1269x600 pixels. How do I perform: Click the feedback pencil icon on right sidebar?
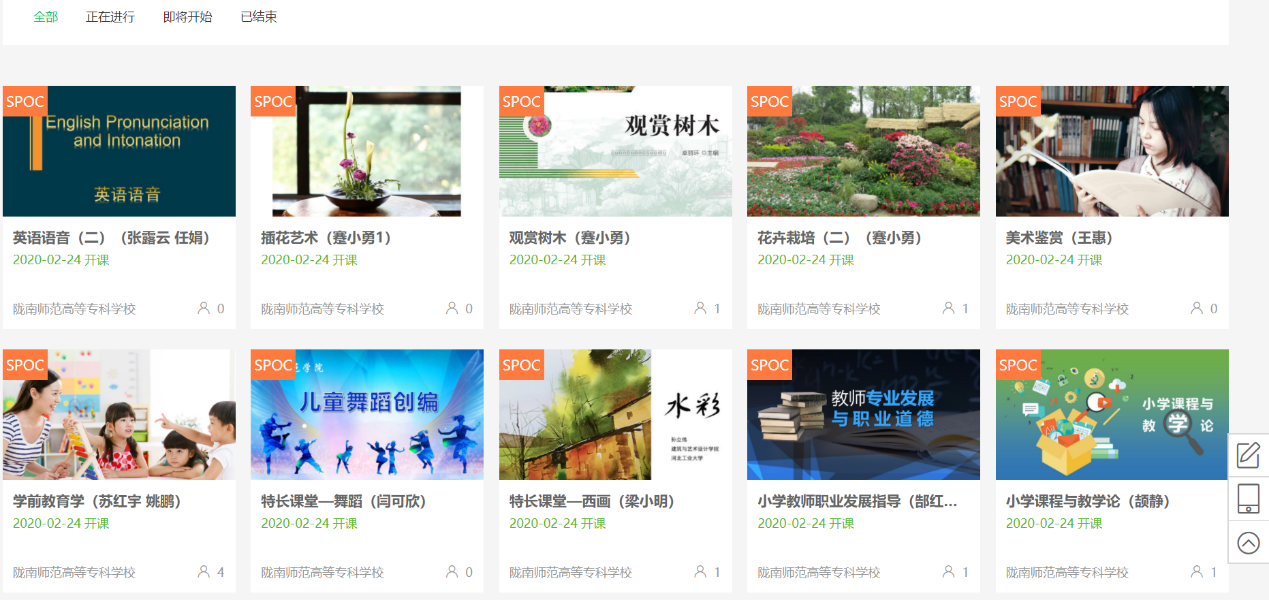(1248, 455)
